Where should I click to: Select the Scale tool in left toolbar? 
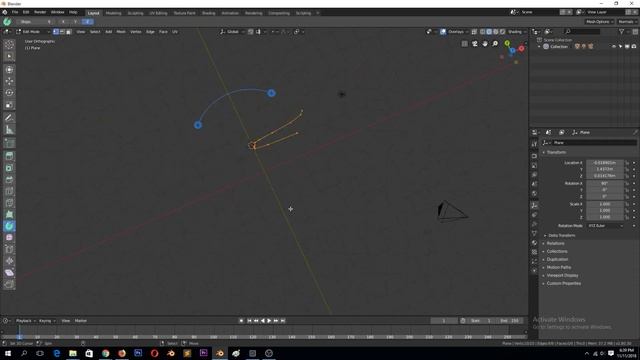click(x=9, y=105)
